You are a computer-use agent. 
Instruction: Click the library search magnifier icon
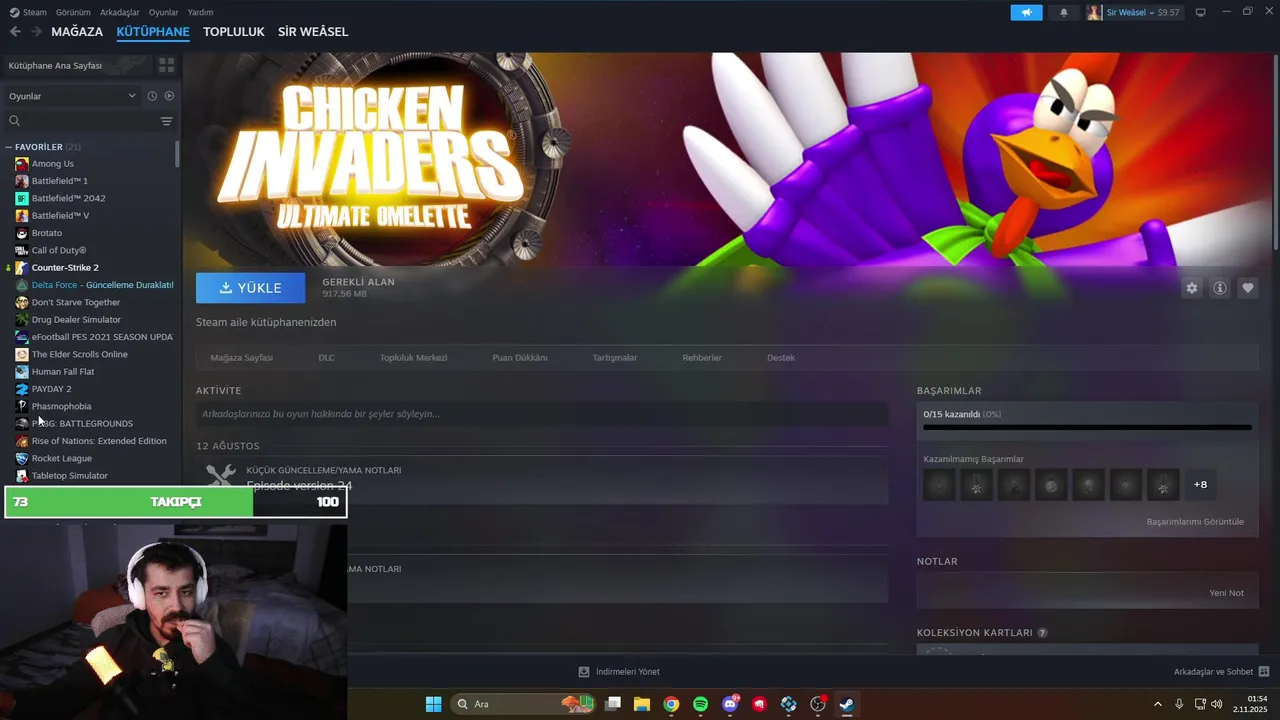click(x=14, y=121)
